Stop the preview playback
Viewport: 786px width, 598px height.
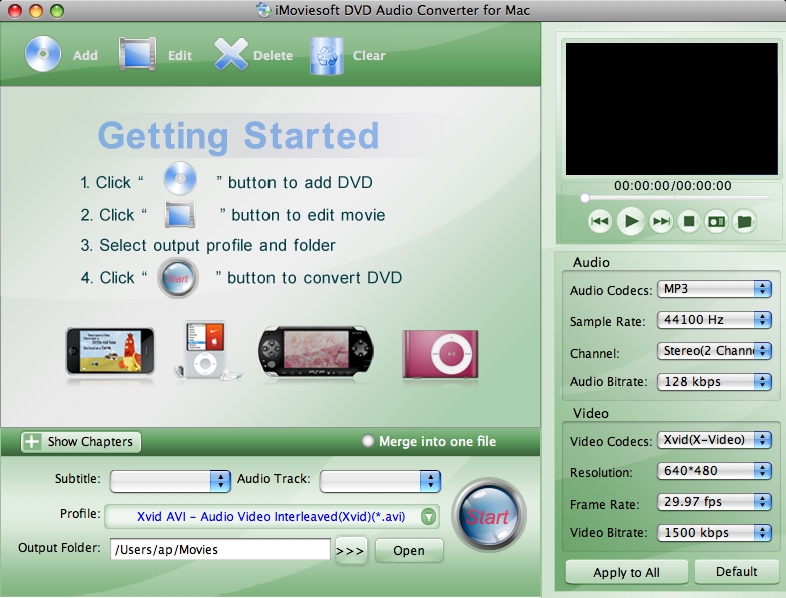tap(688, 222)
